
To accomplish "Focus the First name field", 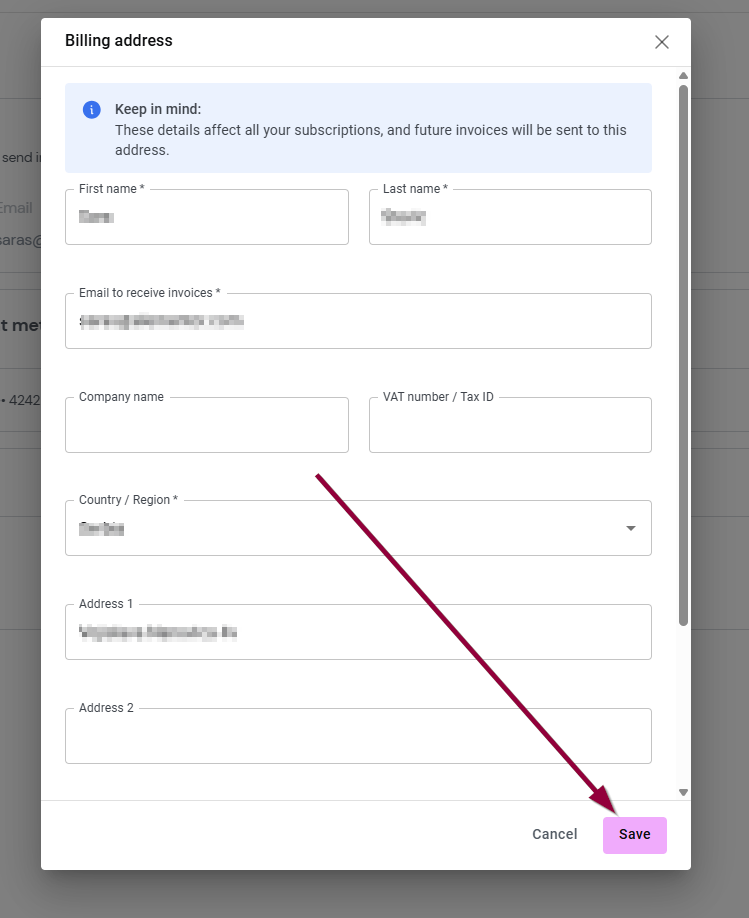I will [x=206, y=217].
